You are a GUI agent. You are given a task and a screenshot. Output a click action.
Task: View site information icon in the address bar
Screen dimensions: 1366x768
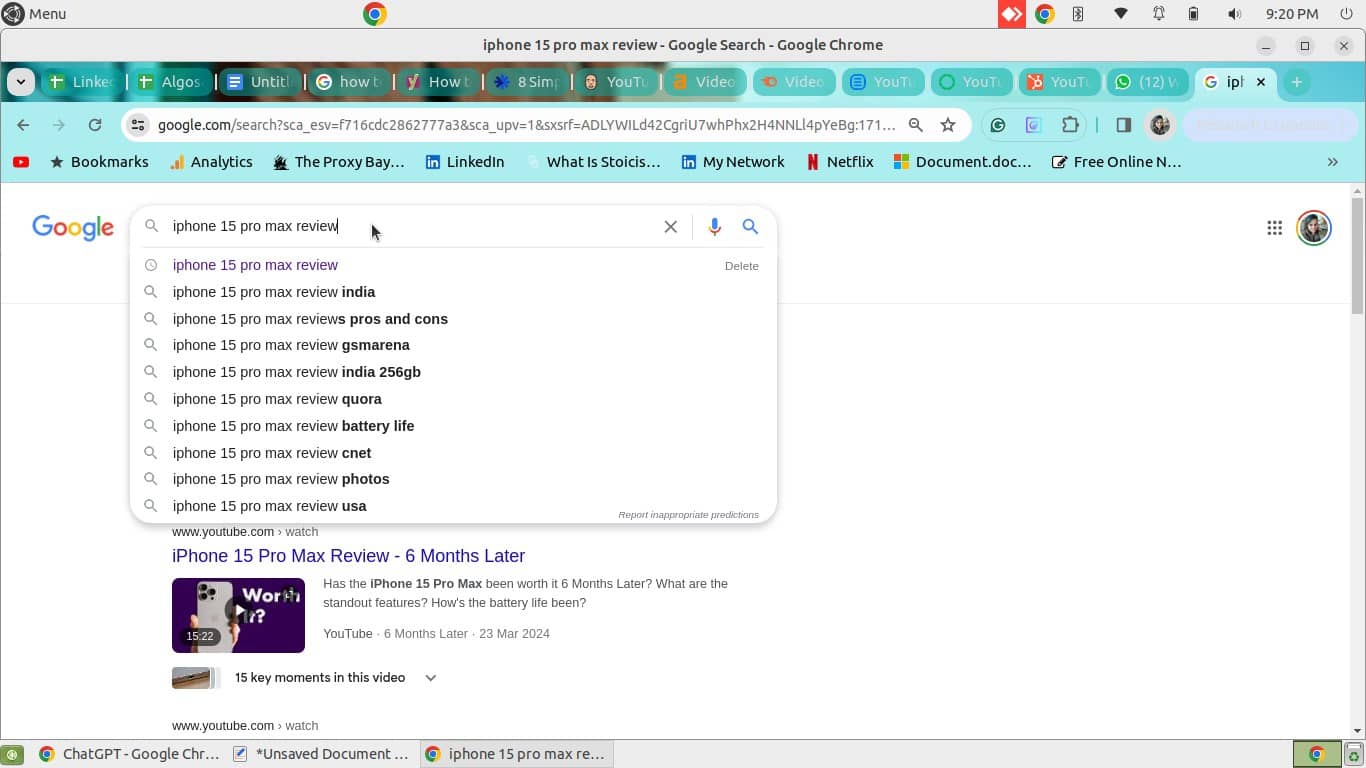point(139,125)
